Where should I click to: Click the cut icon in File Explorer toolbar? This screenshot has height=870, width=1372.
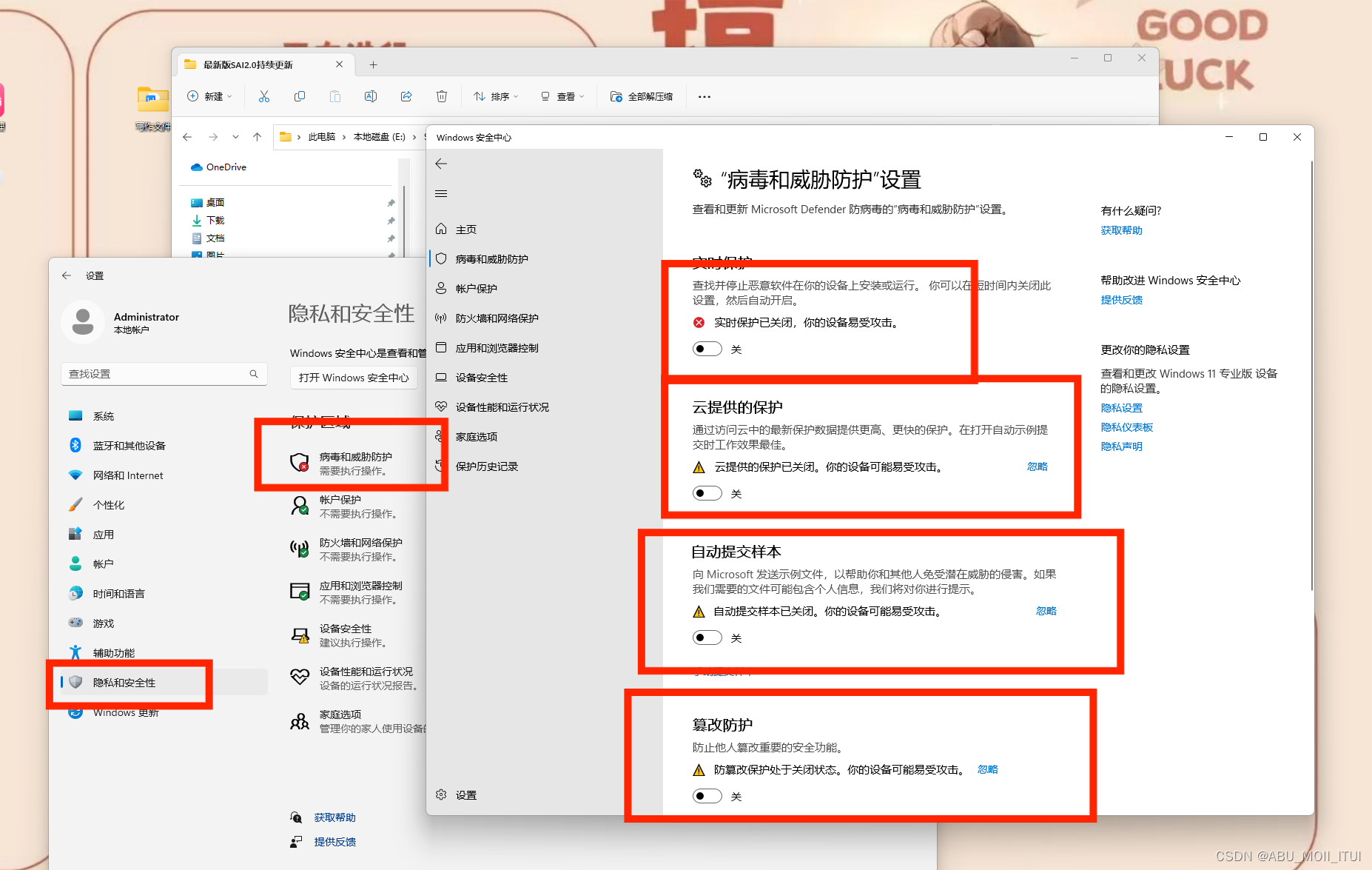click(x=264, y=96)
